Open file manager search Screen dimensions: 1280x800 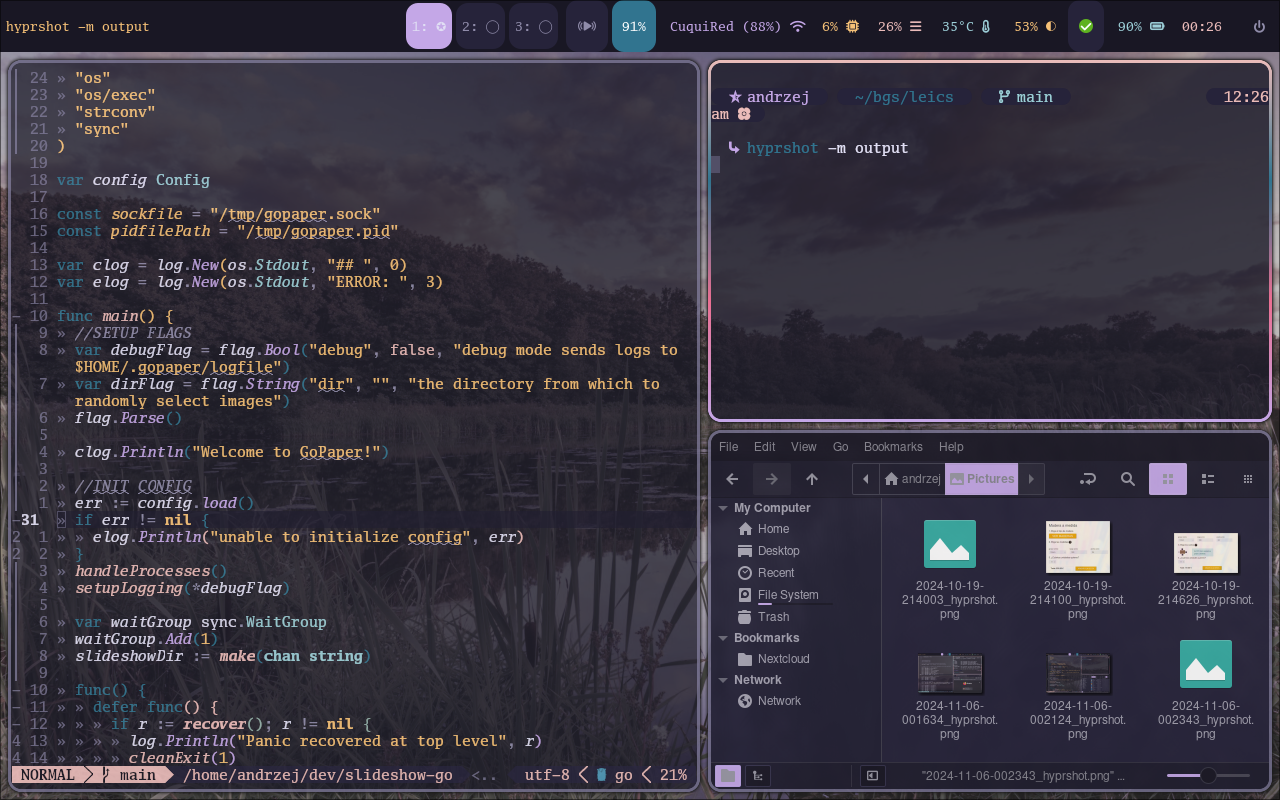1128,479
